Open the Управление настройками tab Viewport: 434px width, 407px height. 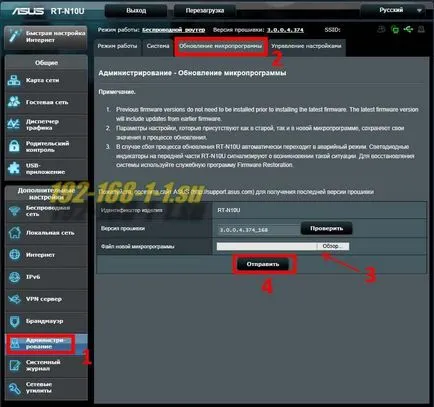[306, 46]
